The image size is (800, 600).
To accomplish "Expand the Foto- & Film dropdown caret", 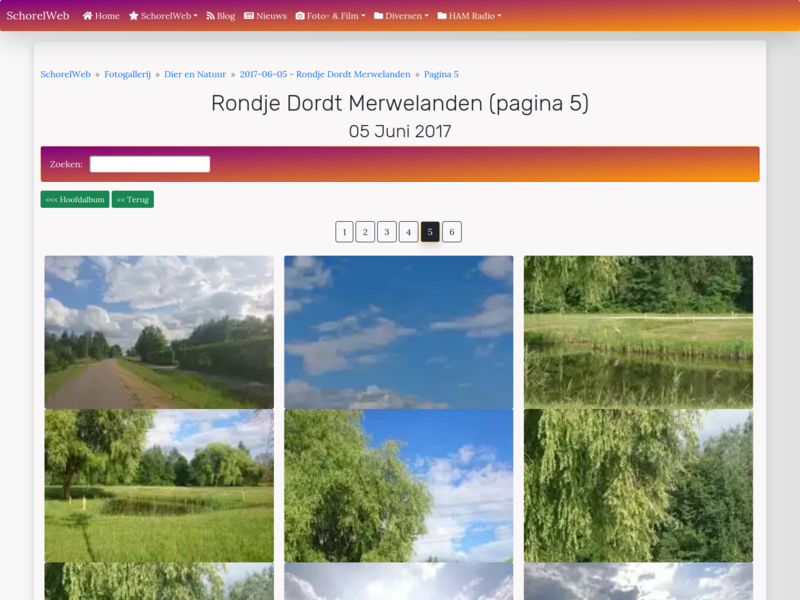I will 363,16.
